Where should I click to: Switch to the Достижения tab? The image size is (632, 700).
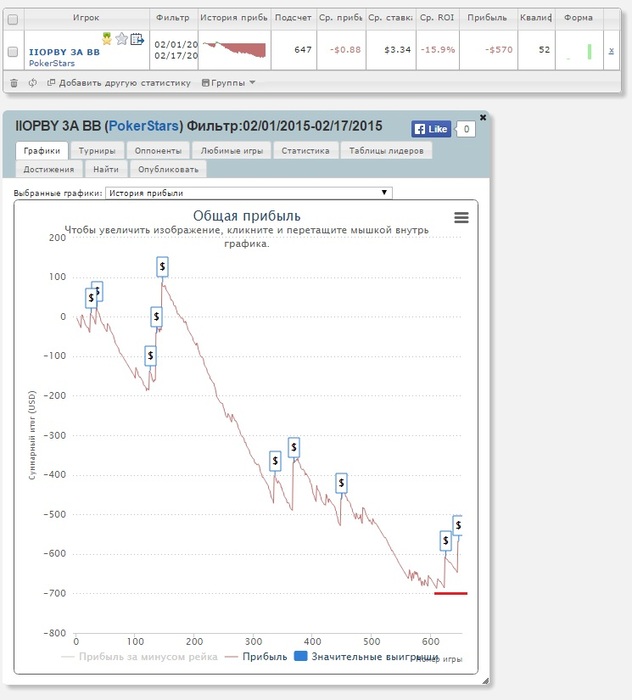click(49, 170)
